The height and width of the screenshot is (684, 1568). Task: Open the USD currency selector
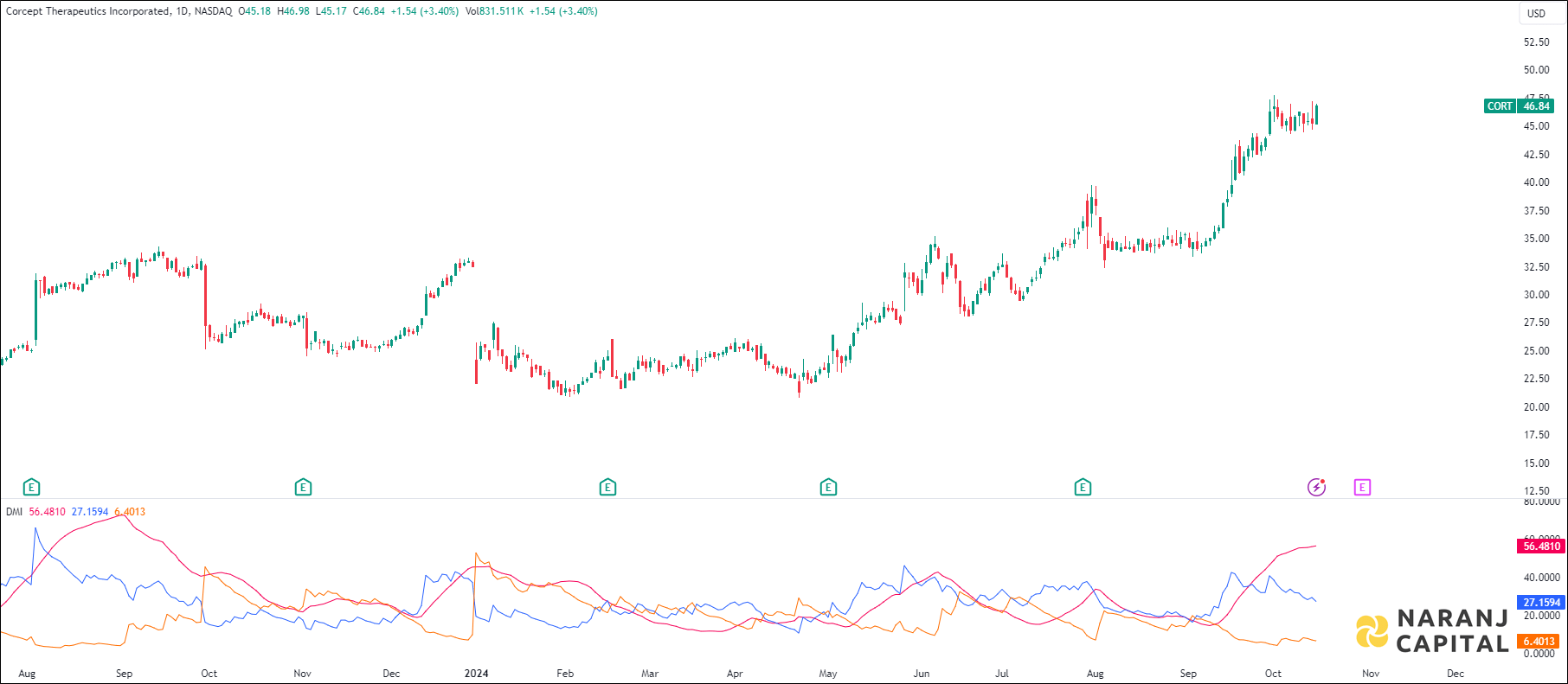pyautogui.click(x=1536, y=13)
